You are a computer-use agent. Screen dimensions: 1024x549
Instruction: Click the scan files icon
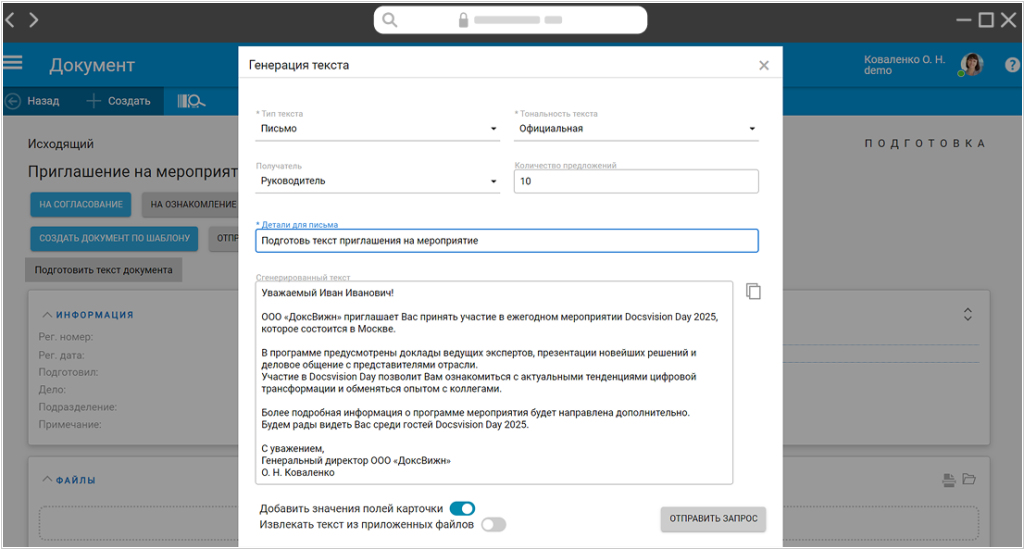tap(949, 480)
